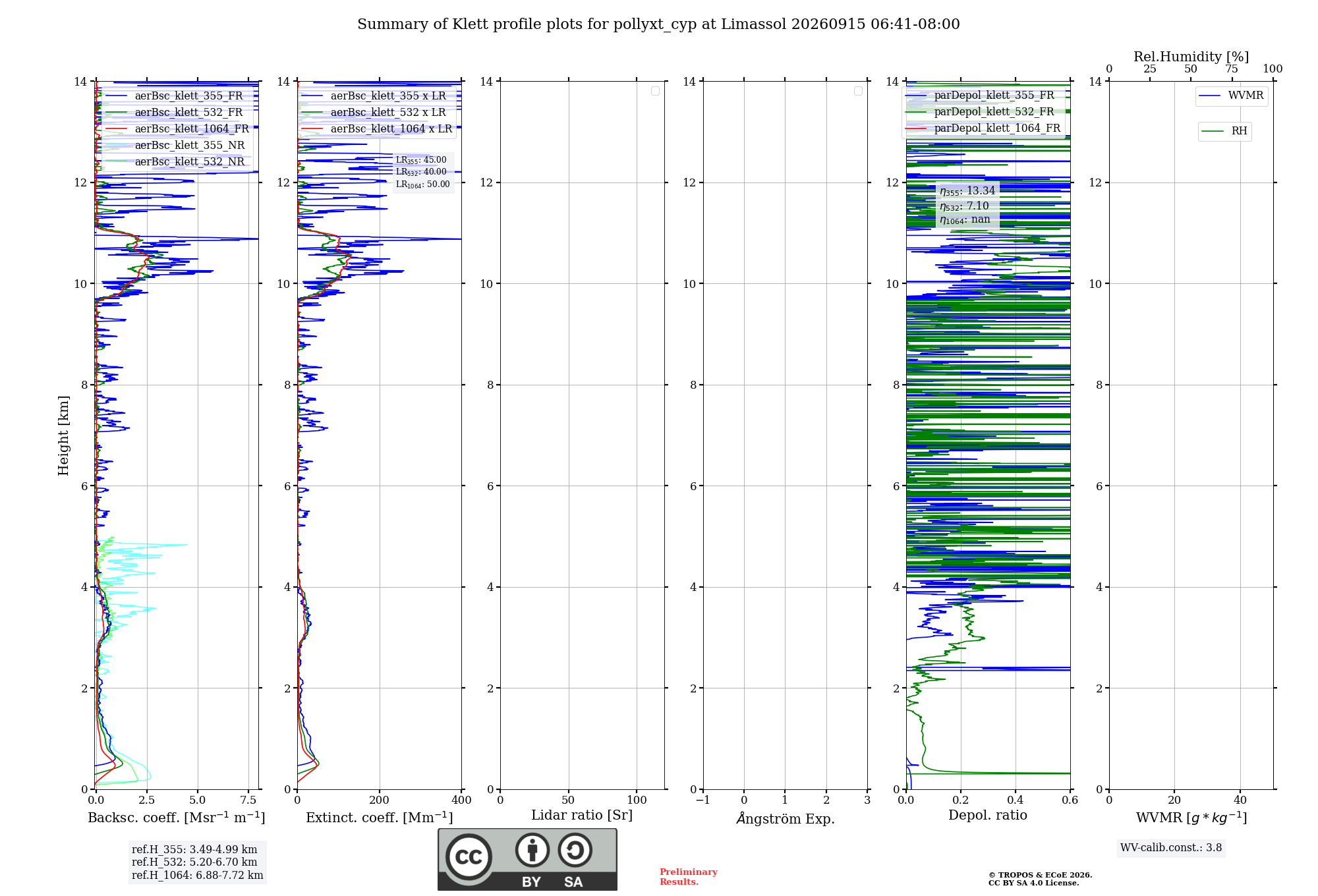Click the ref.H_355: 3.49-4.99 km text
The image size is (1318, 896).
(194, 850)
